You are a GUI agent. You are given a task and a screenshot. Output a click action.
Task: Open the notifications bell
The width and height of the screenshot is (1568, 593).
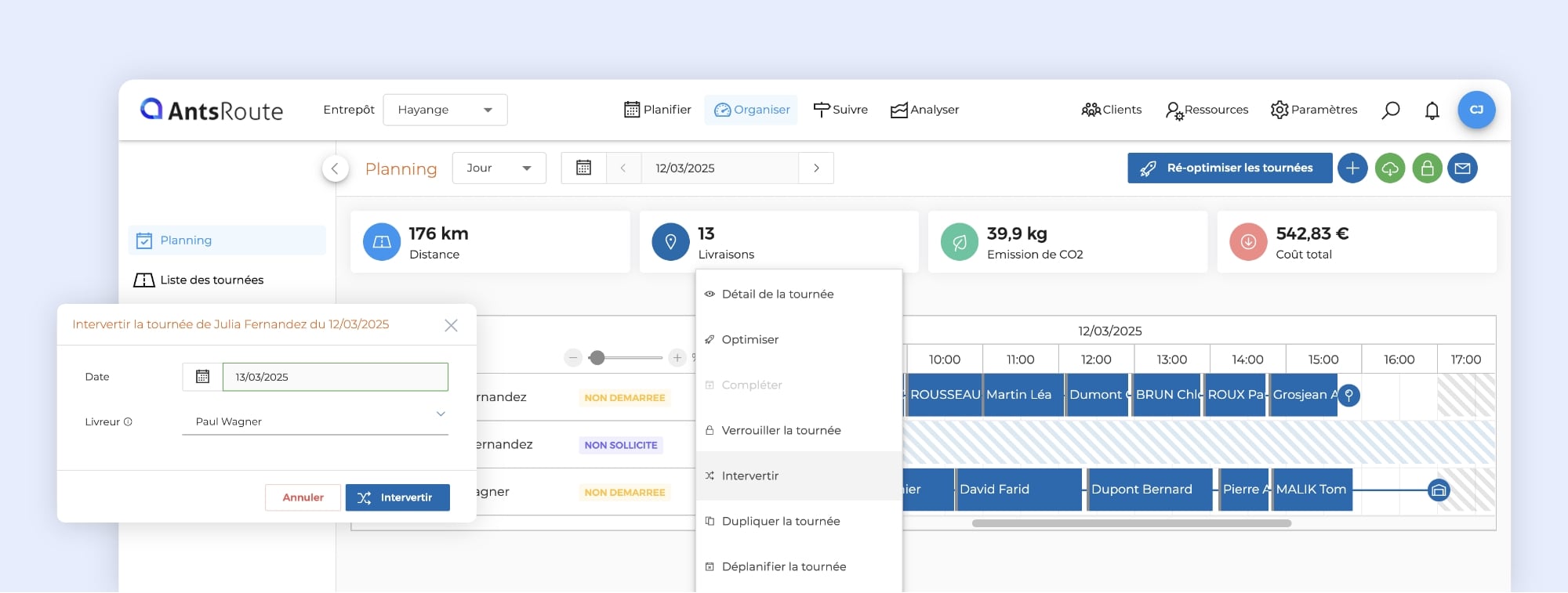[1432, 110]
